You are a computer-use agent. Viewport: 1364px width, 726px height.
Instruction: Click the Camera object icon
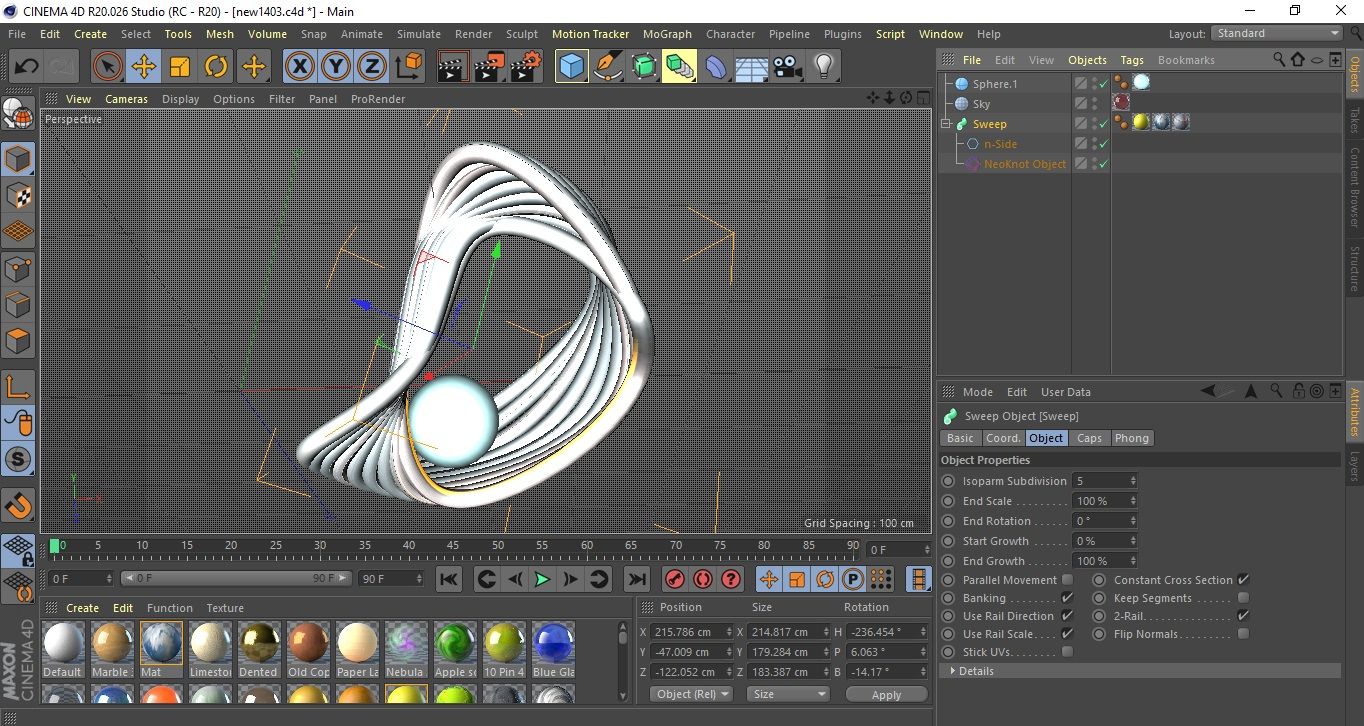pos(787,67)
